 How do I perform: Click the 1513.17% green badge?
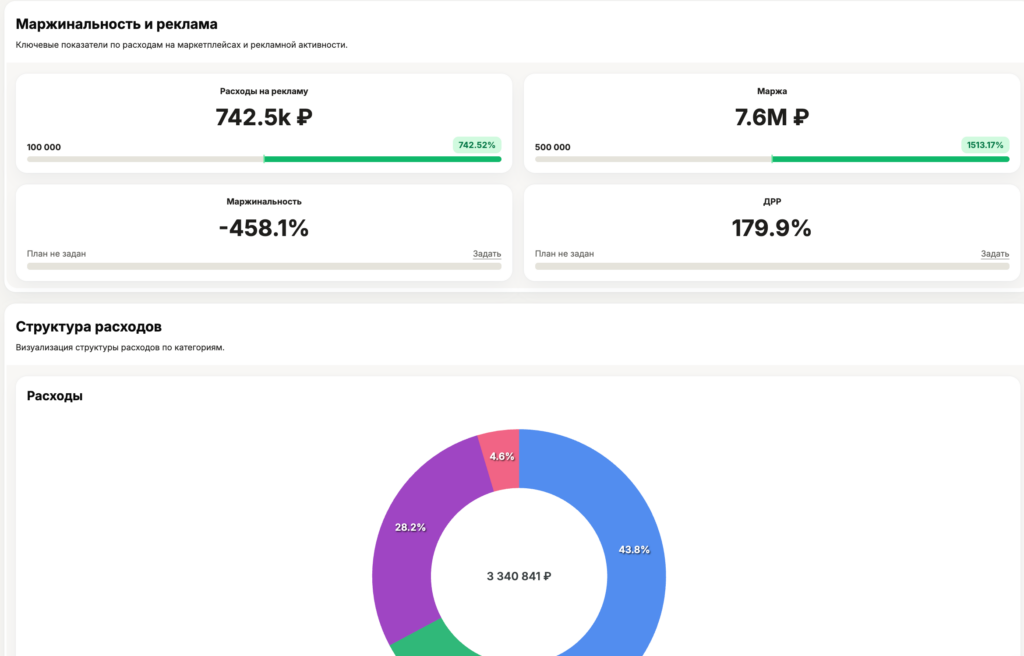tap(985, 145)
